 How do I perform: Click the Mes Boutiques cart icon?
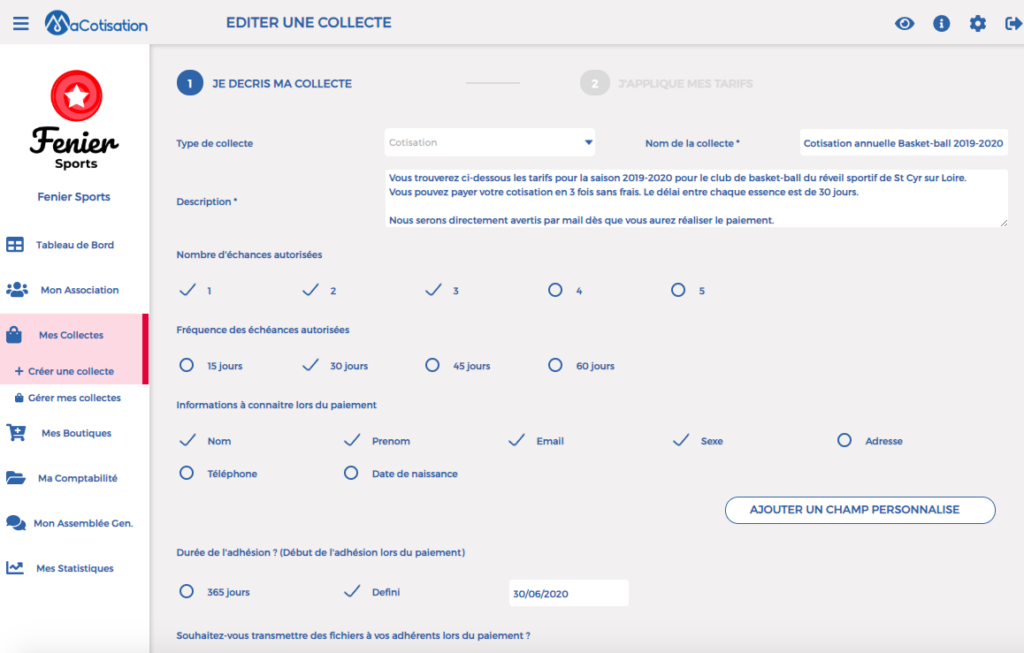point(16,433)
